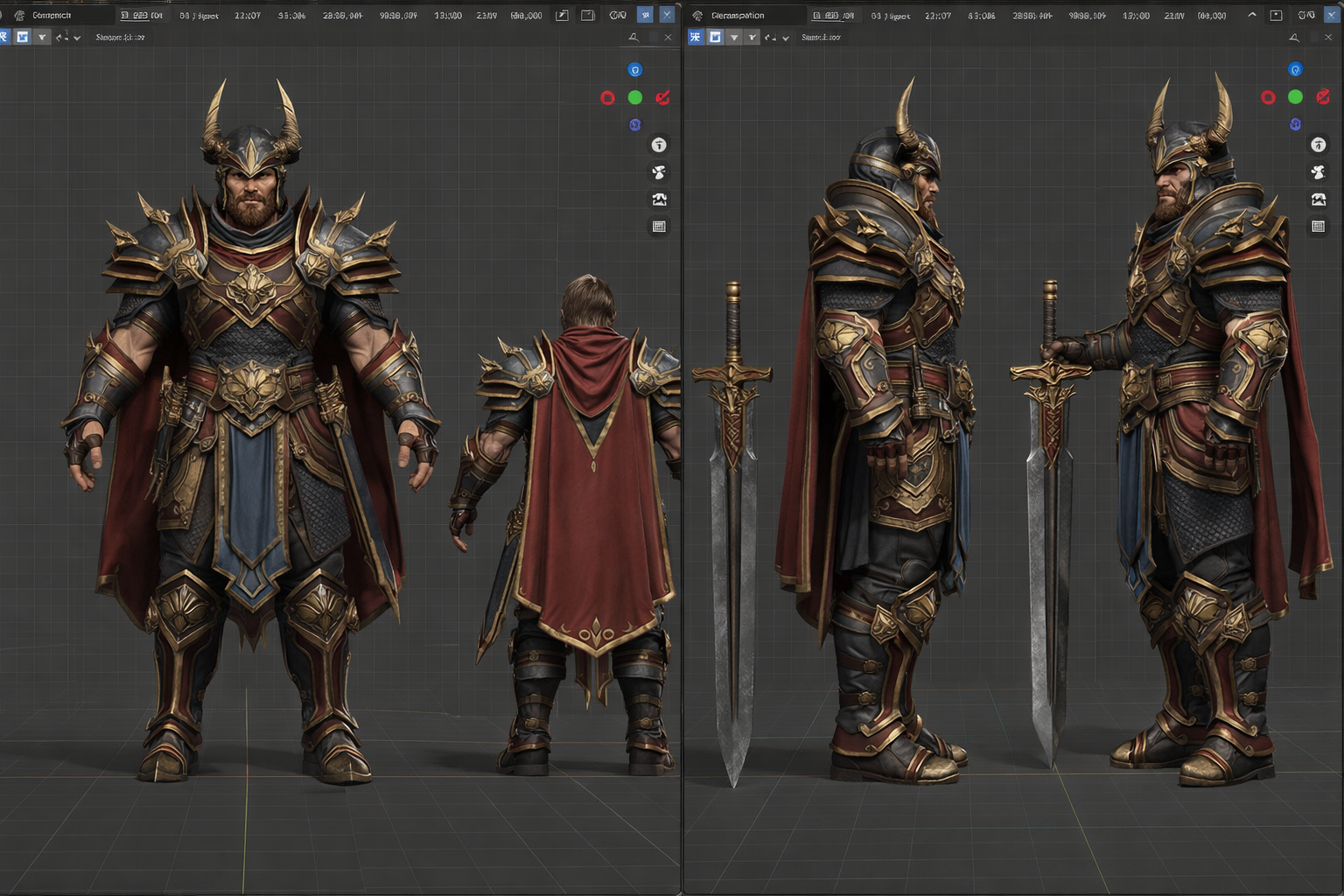
Task: Expand the chevron dropdown in right viewport header
Action: coord(785,38)
